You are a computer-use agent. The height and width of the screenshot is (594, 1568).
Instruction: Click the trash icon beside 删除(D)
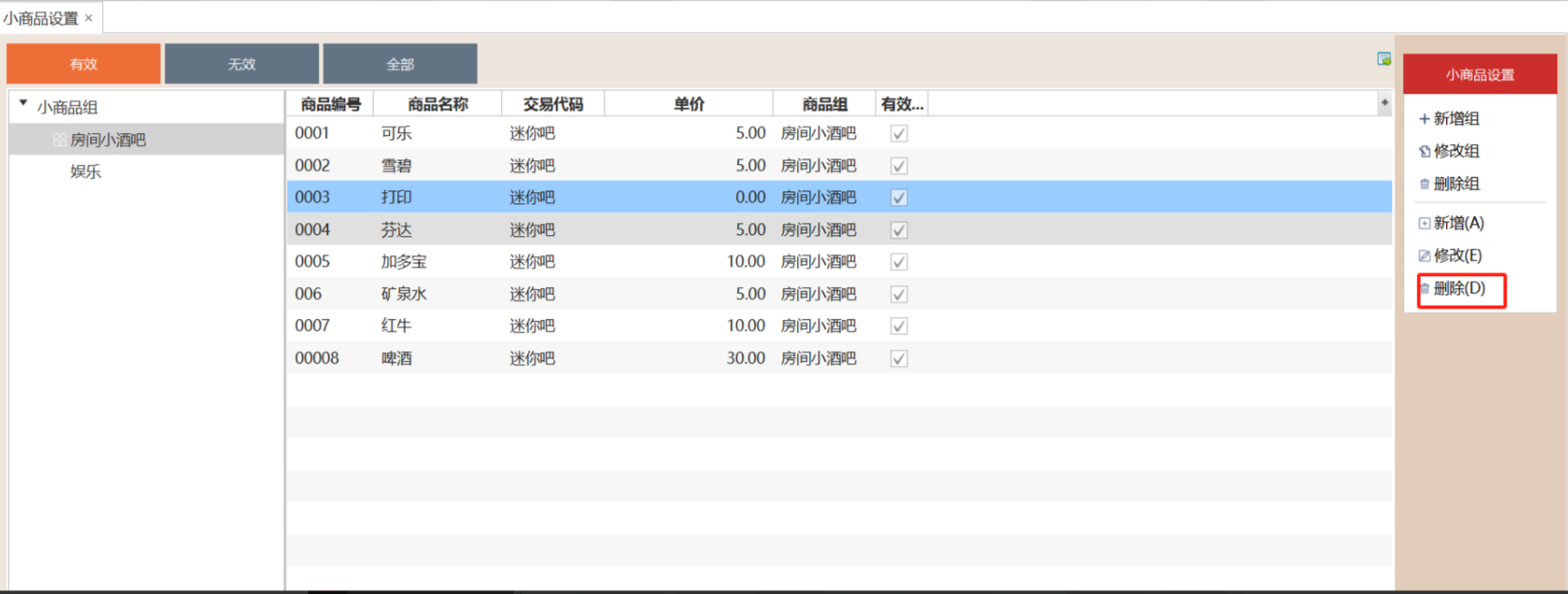[1424, 289]
